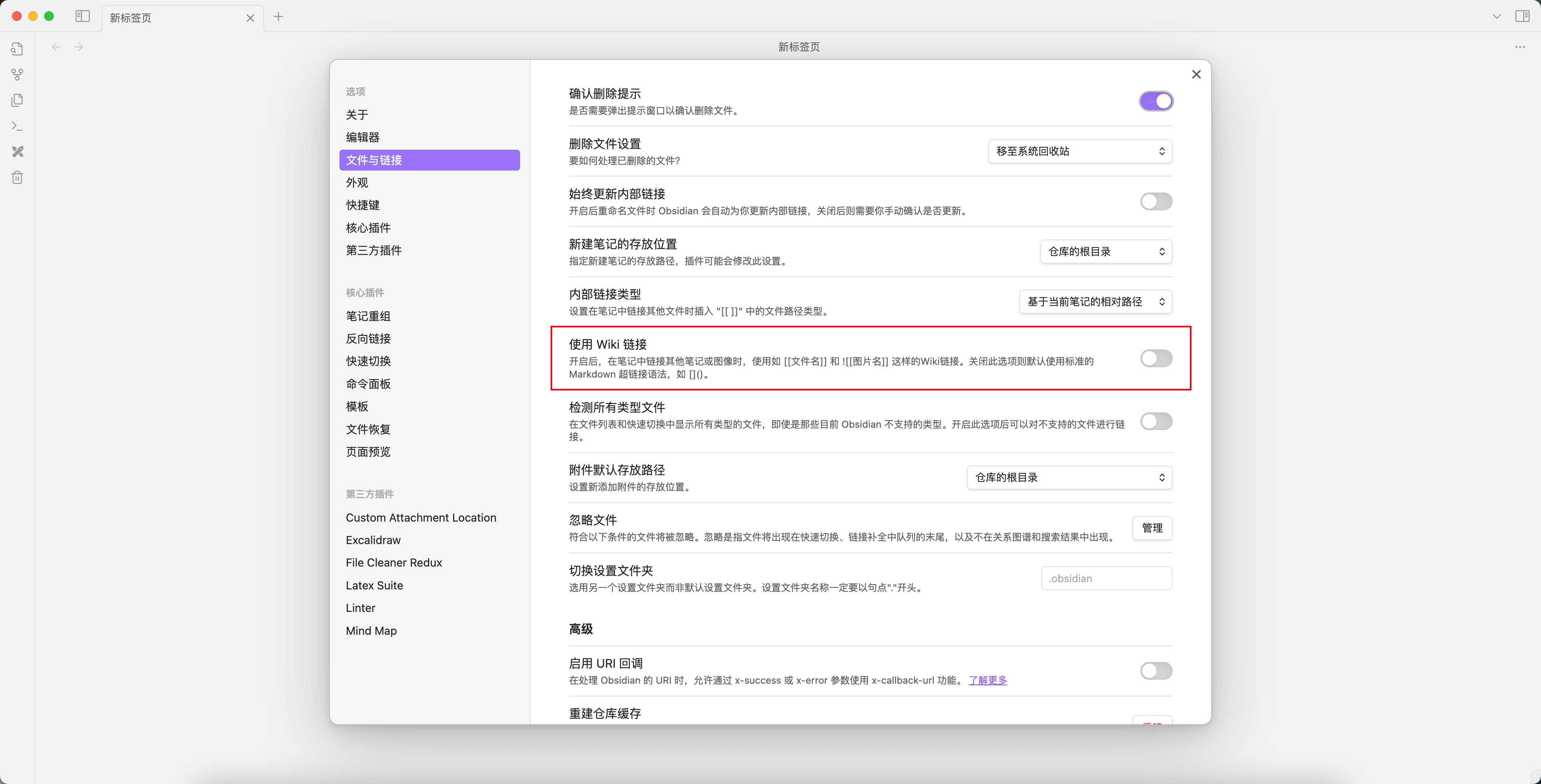Click the command palette terminal icon
The width and height of the screenshot is (1541, 784).
(x=17, y=126)
